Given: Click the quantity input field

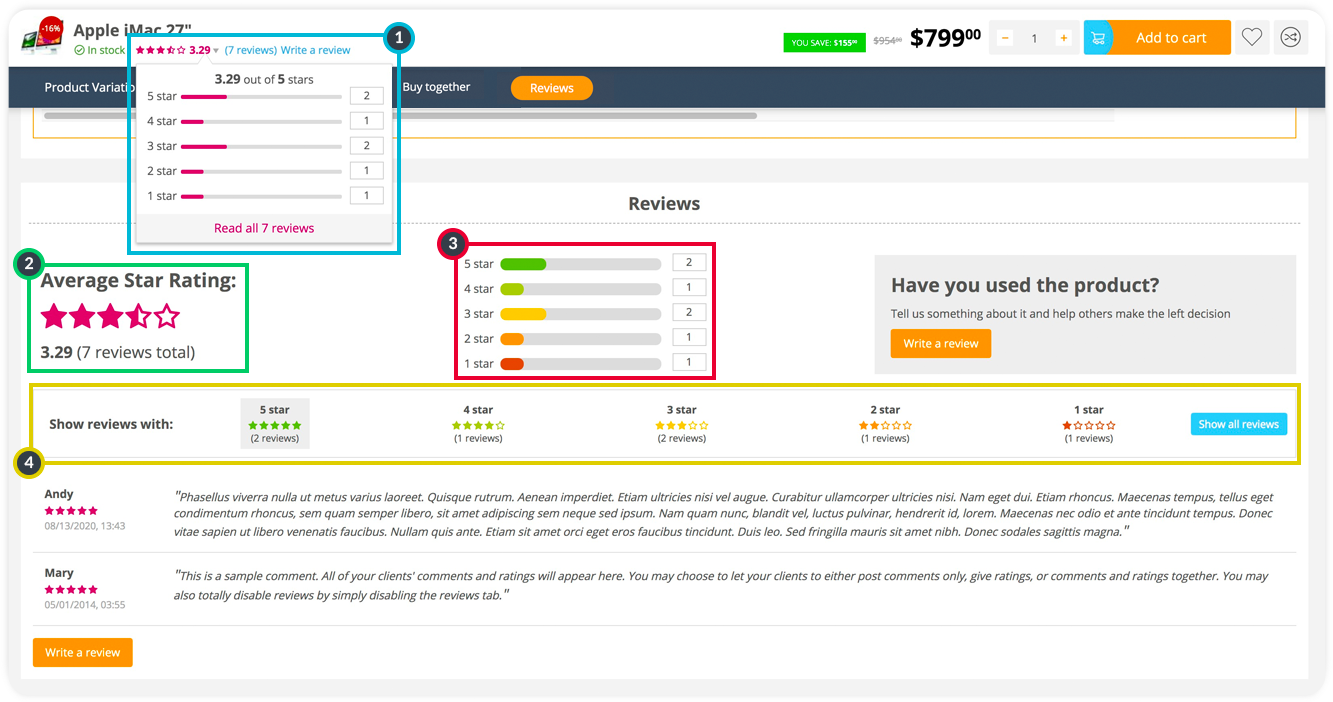Looking at the screenshot, I should 1034,38.
